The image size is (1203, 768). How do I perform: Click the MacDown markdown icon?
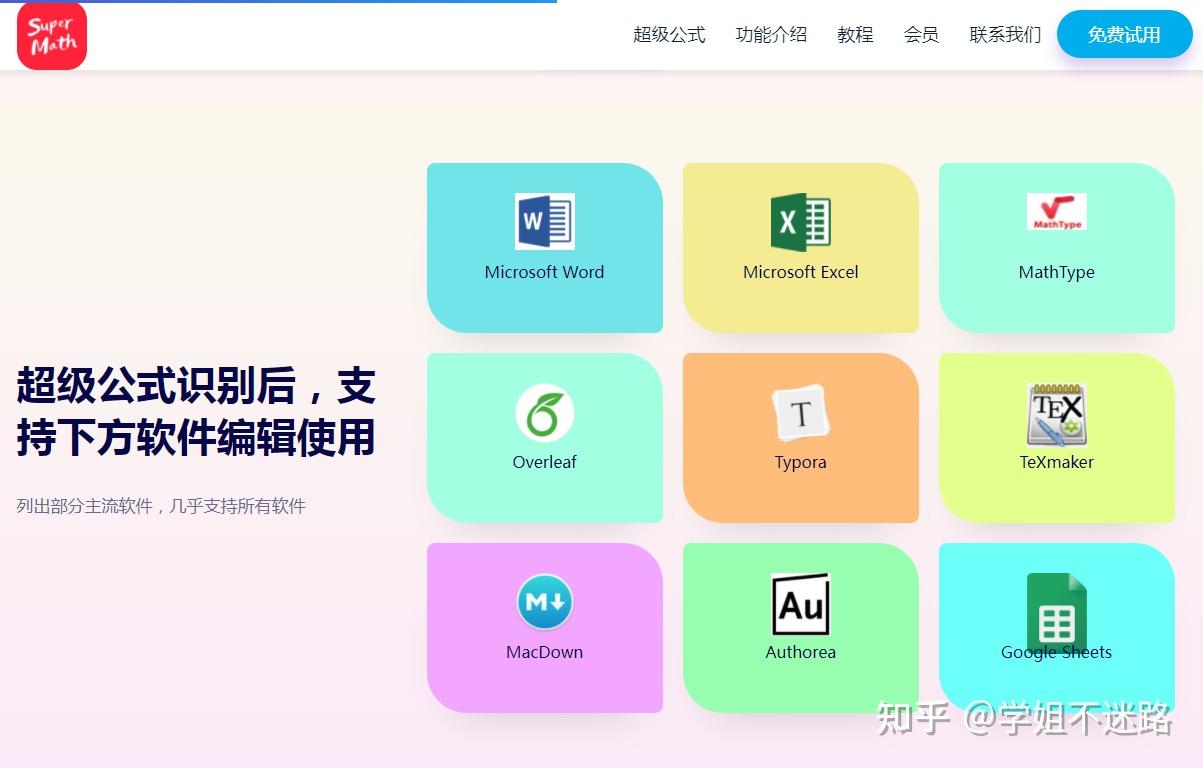tap(544, 602)
